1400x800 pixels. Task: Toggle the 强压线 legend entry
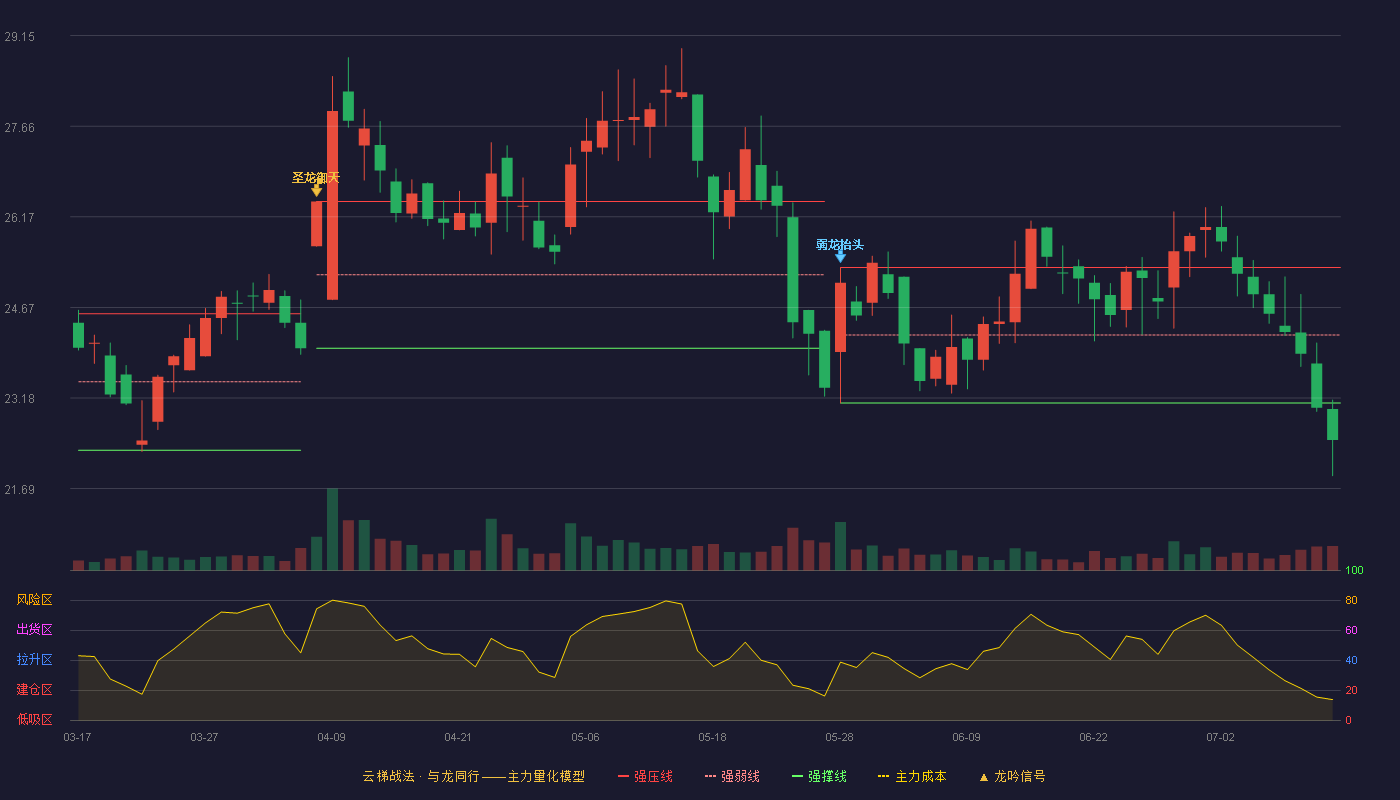(x=645, y=776)
